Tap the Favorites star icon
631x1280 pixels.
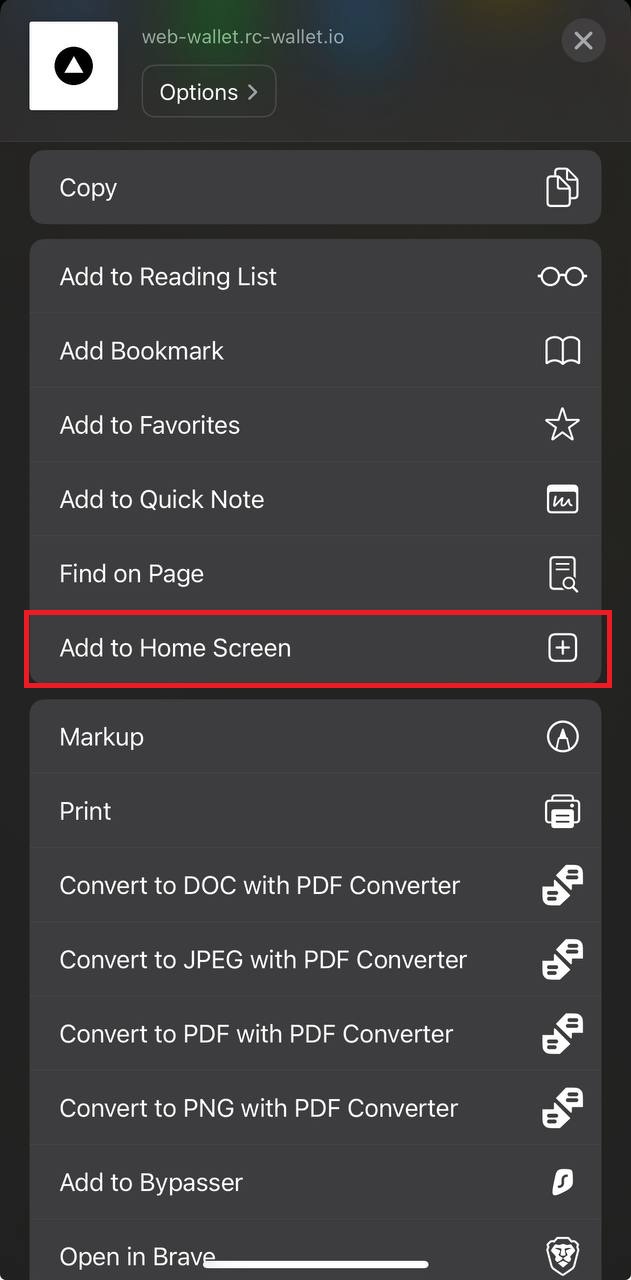pyautogui.click(x=562, y=425)
